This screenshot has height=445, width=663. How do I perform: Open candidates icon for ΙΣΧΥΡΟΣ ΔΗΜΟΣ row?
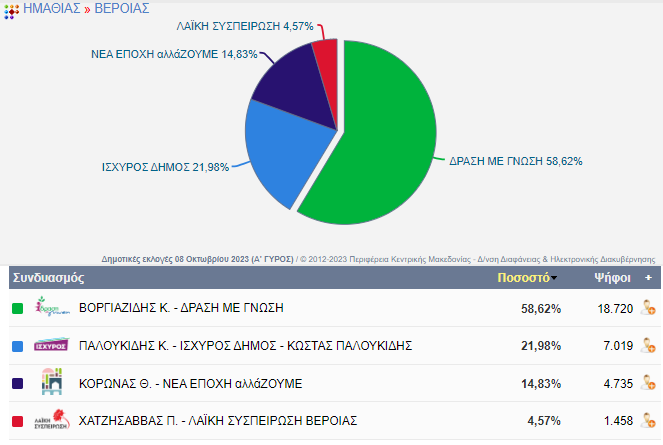point(648,346)
